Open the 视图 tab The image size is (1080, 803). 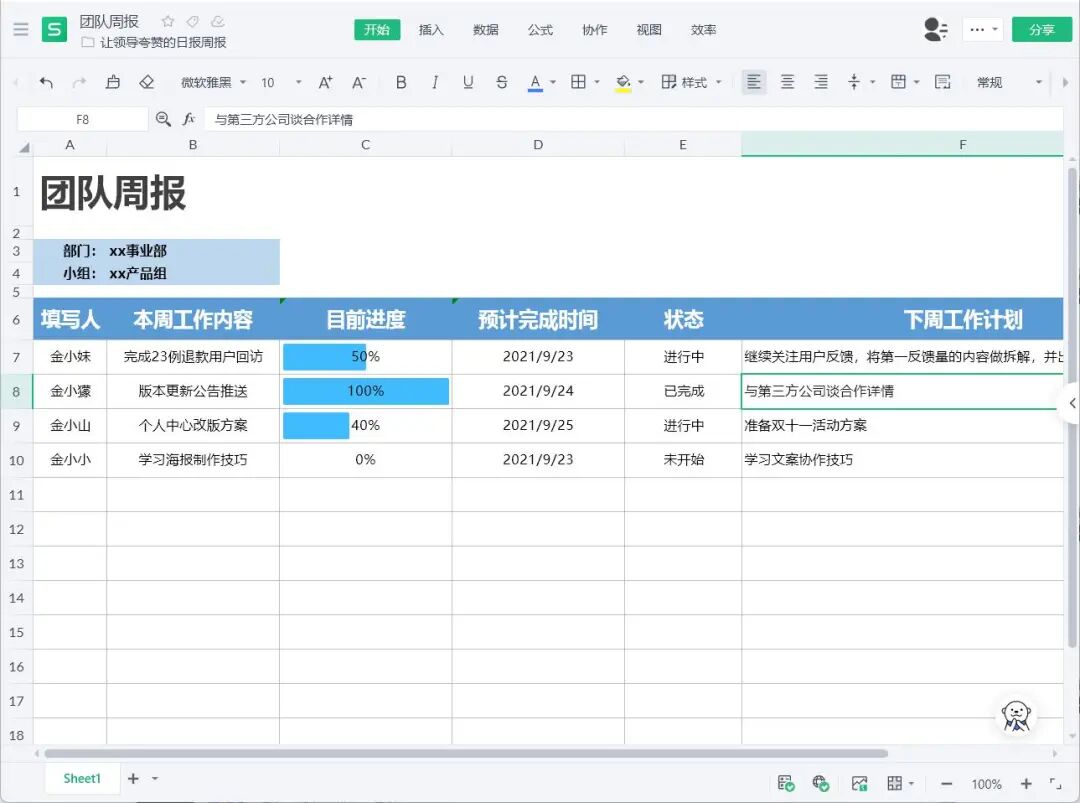point(649,30)
